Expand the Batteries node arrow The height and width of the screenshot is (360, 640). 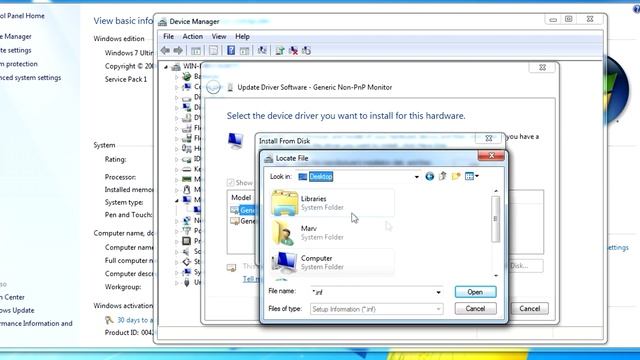point(177,76)
